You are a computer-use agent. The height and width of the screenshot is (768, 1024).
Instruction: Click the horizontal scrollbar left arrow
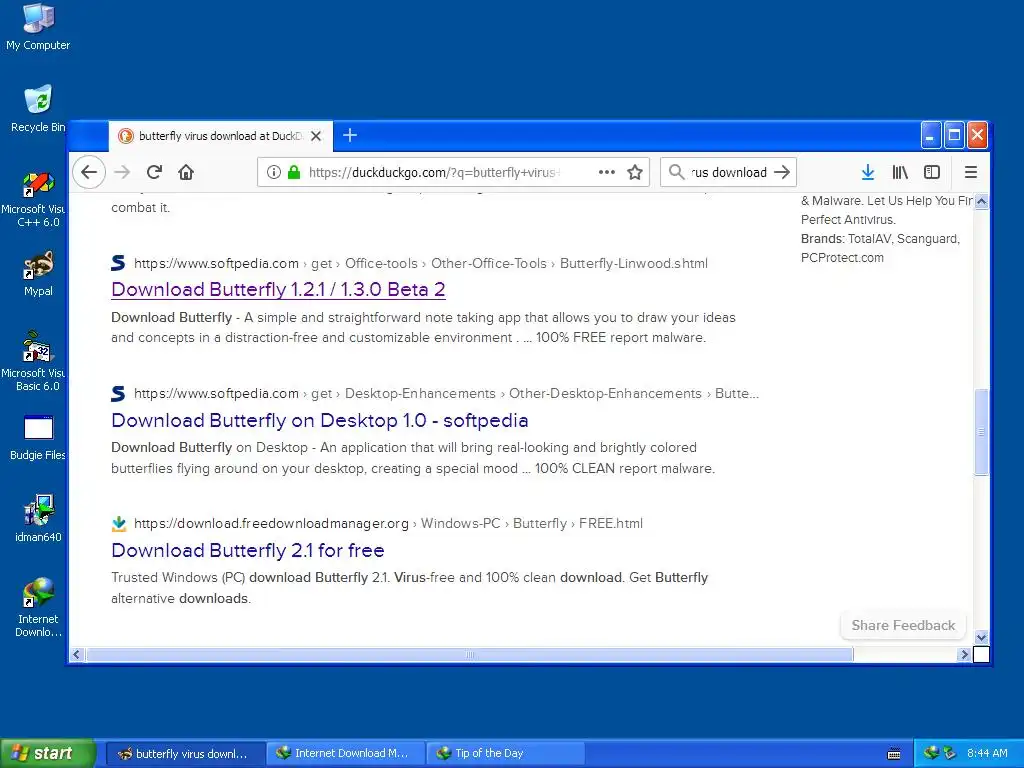(x=76, y=654)
